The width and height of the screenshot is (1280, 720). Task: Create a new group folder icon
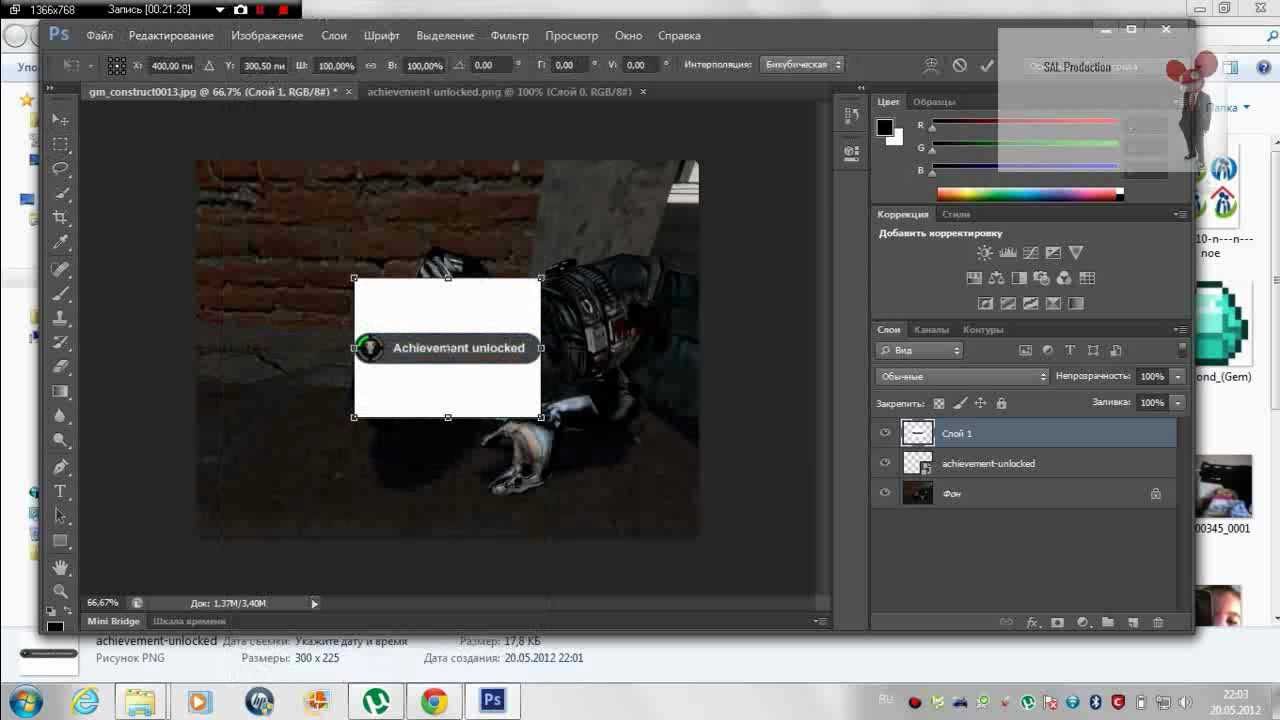pyautogui.click(x=1108, y=622)
